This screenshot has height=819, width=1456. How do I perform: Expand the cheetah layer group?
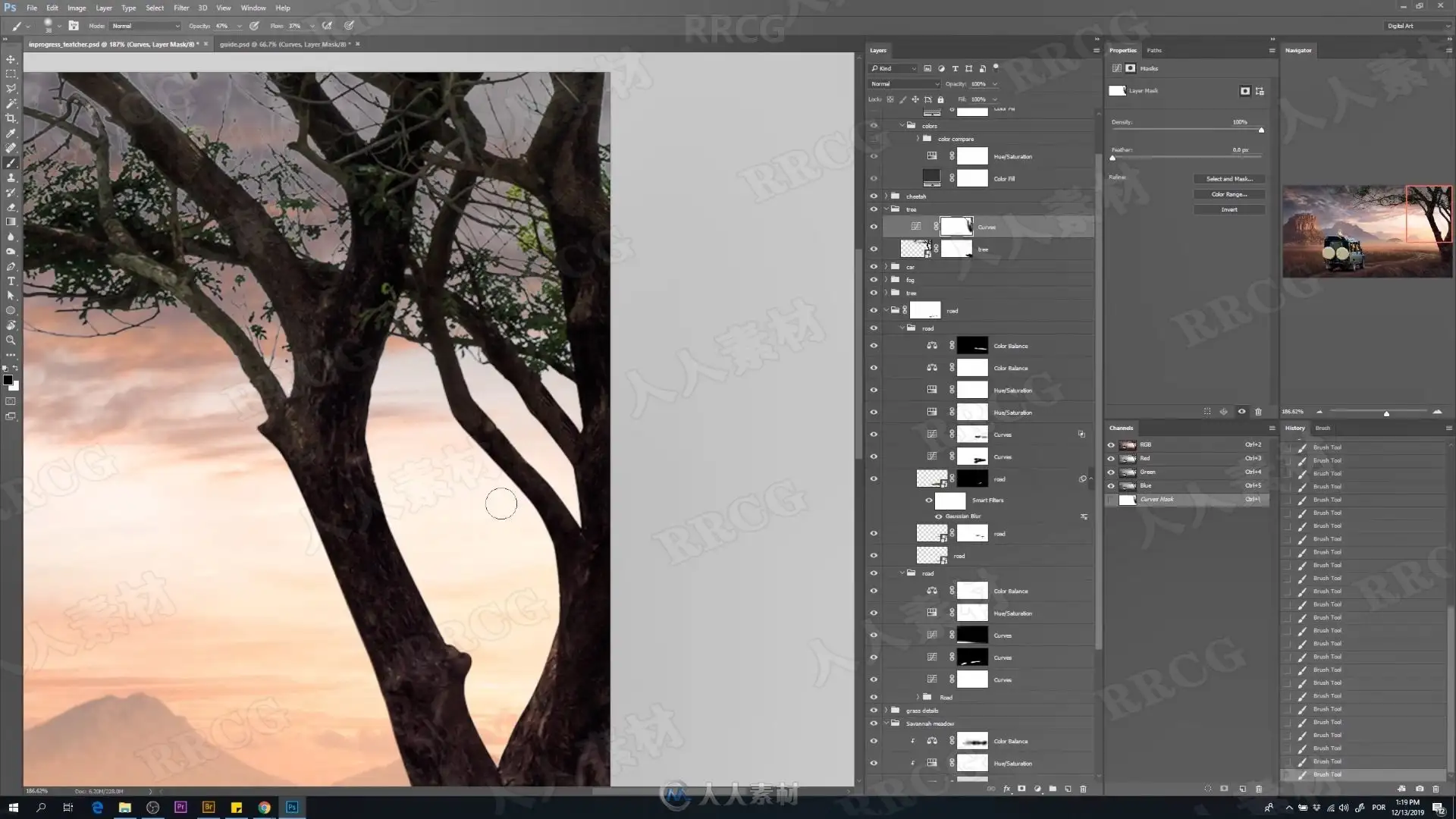886,196
